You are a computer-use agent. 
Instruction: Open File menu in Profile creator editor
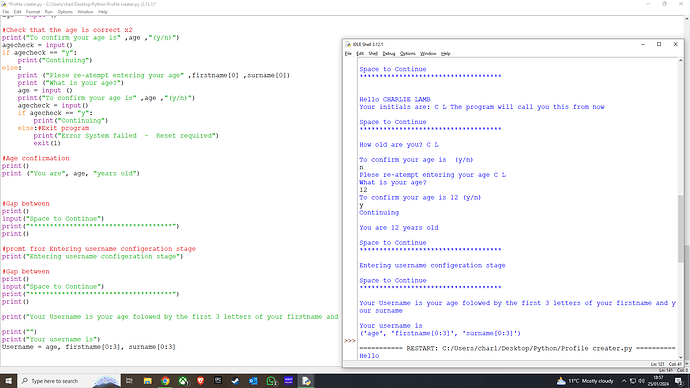6,12
